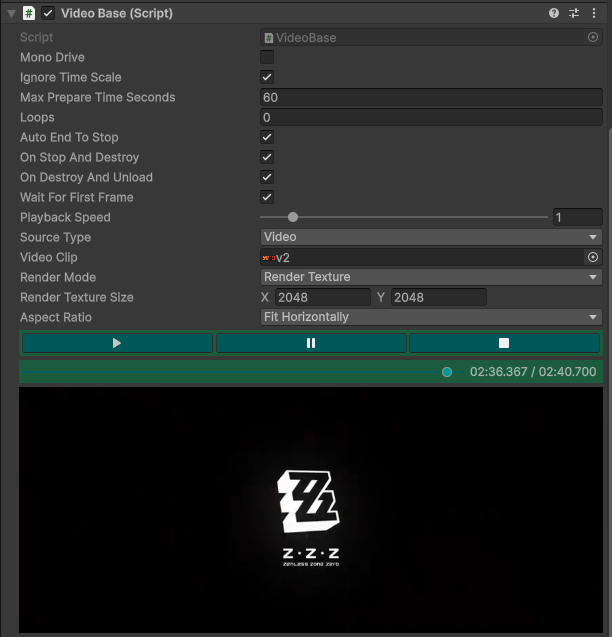Click the Render Texture Size Y field
This screenshot has height=637, width=612.
point(438,297)
